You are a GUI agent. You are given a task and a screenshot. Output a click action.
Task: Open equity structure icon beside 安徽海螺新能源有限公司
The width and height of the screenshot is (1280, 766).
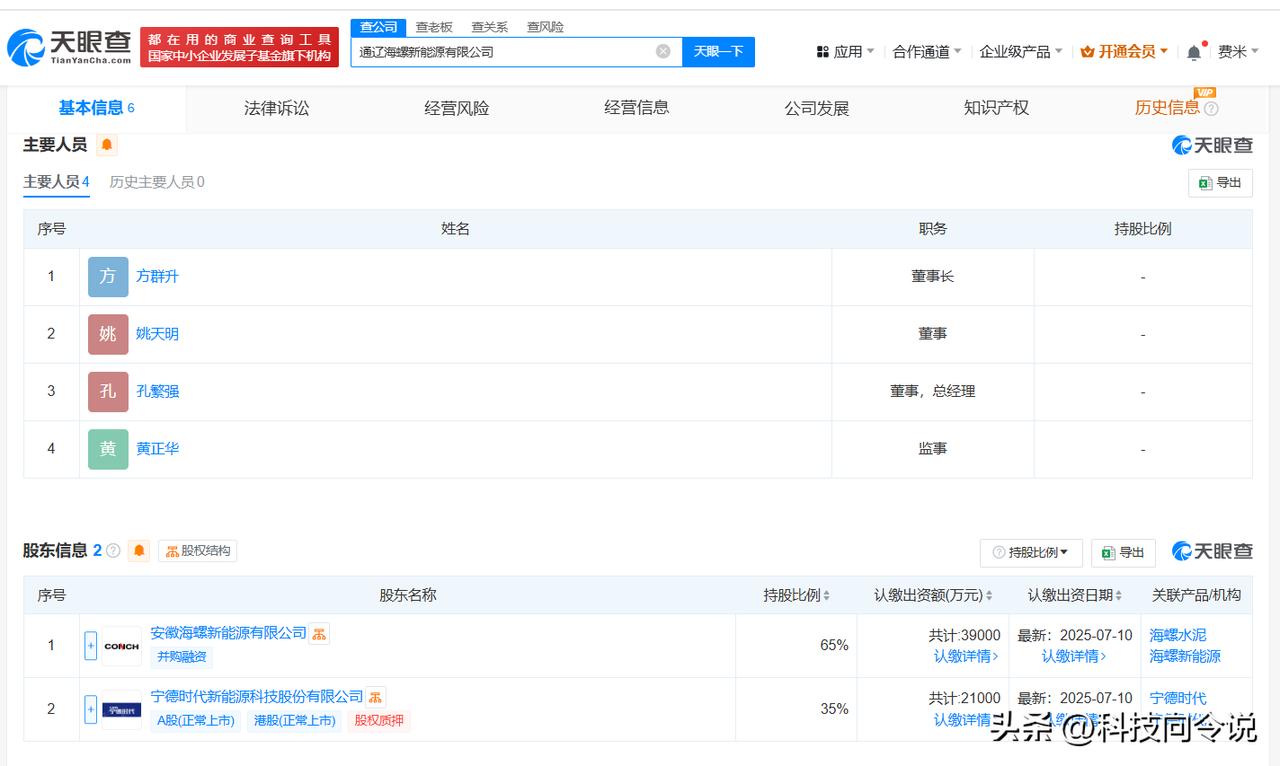(319, 633)
